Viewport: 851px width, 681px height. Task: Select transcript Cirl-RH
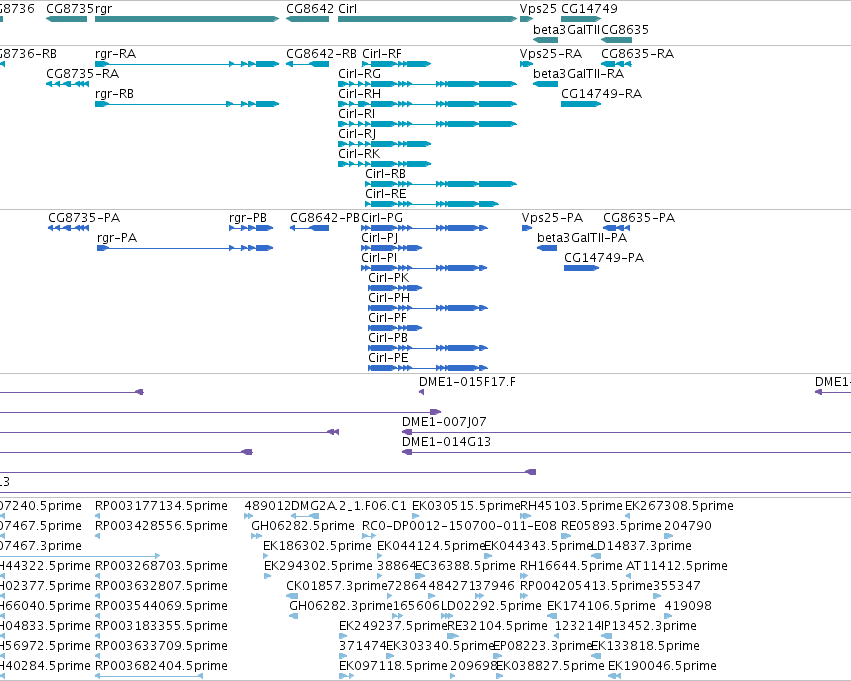427,104
